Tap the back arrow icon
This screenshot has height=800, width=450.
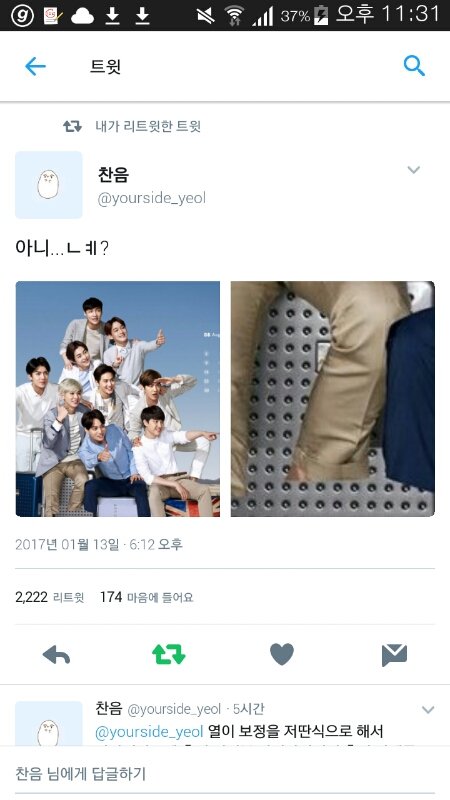pyautogui.click(x=35, y=66)
